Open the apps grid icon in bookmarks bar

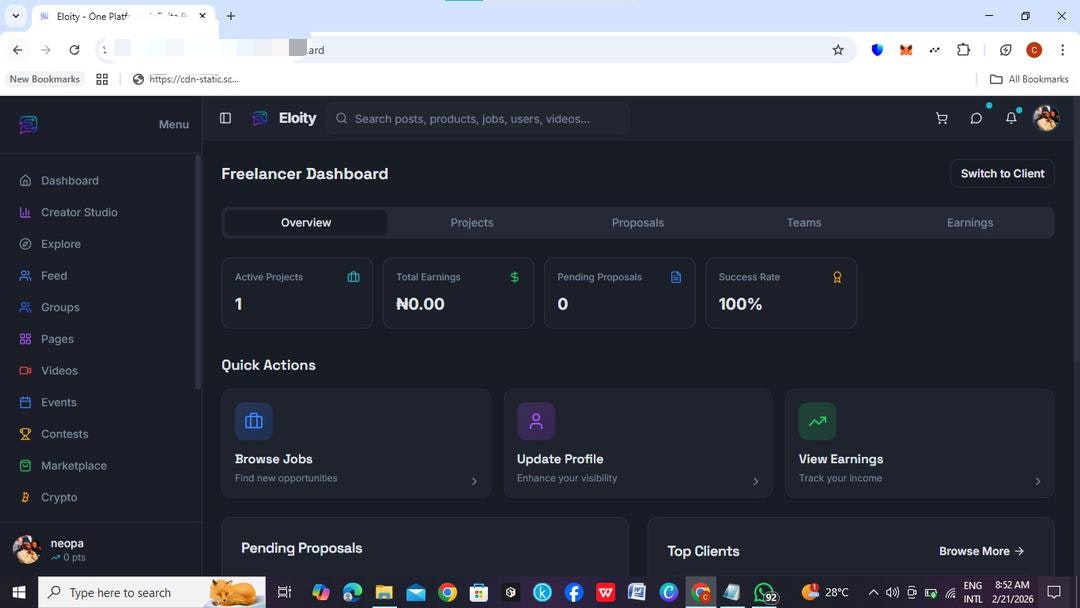[102, 79]
